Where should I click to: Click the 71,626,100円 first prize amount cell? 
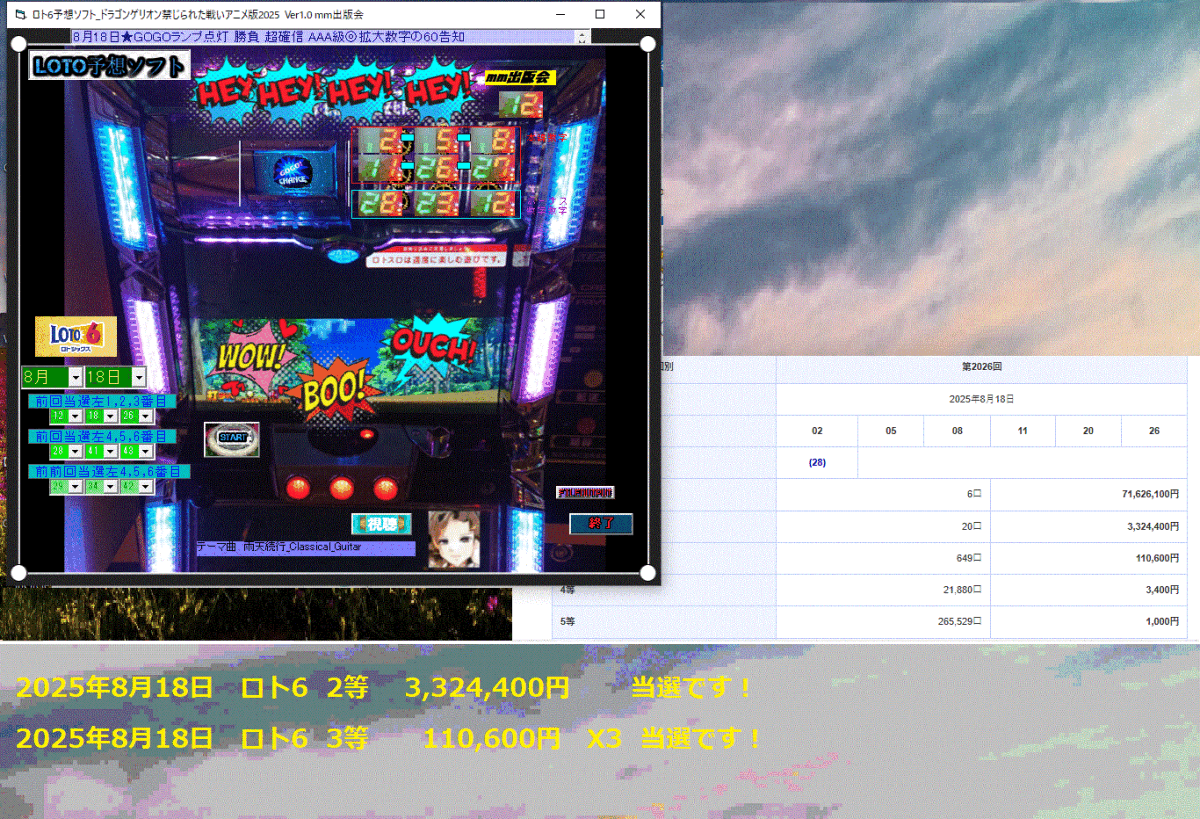(1088, 494)
